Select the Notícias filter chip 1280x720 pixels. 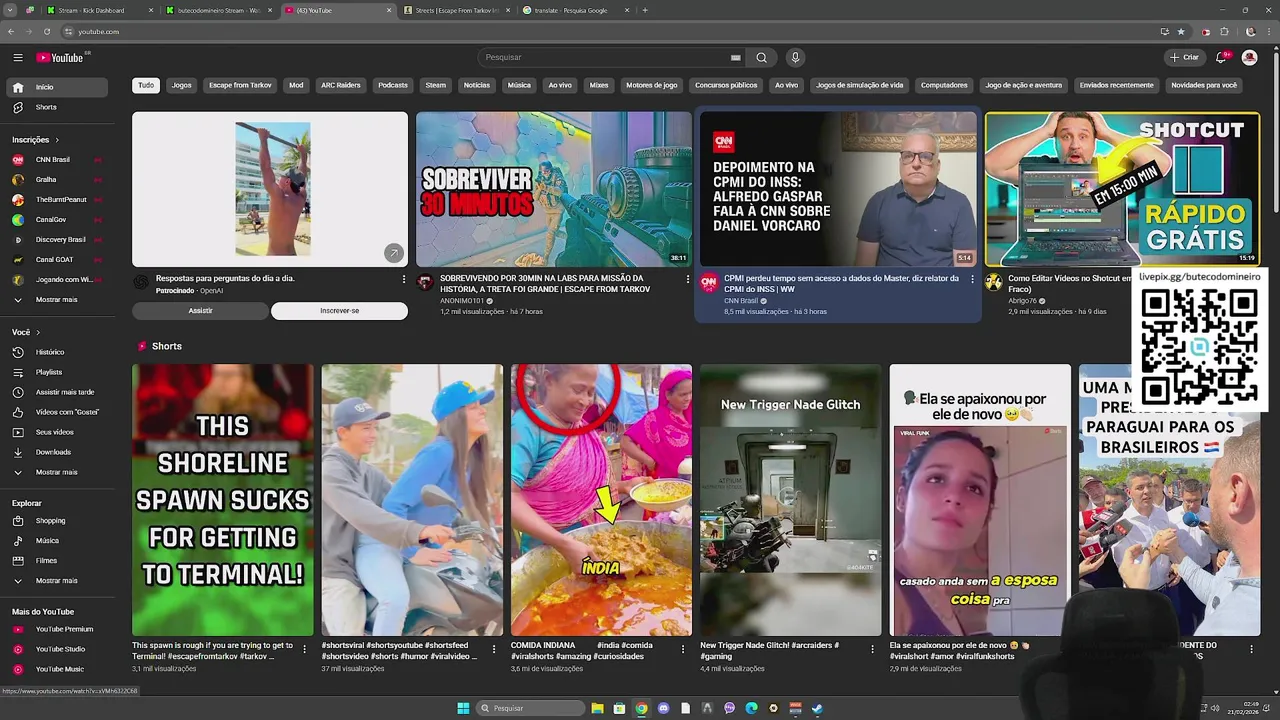coord(477,85)
